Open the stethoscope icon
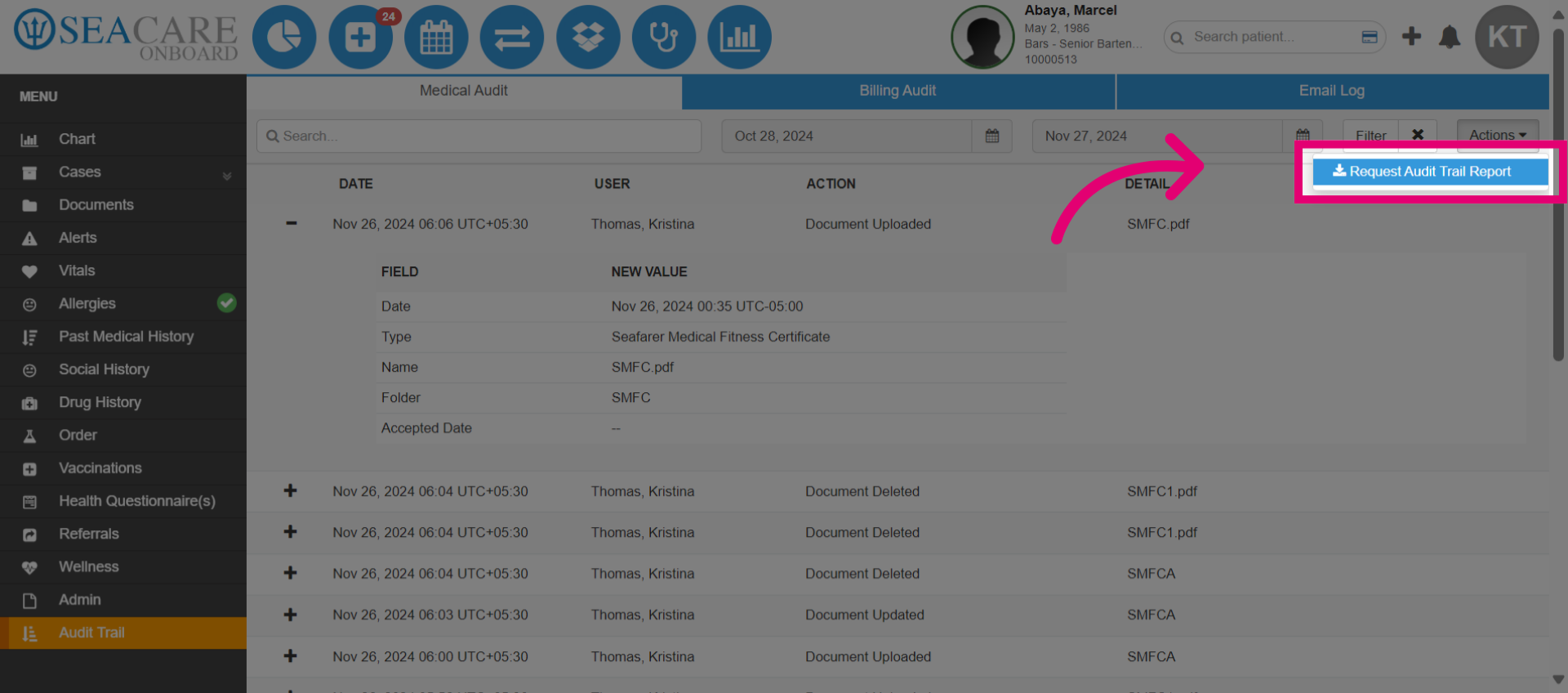This screenshot has height=693, width=1568. click(663, 37)
